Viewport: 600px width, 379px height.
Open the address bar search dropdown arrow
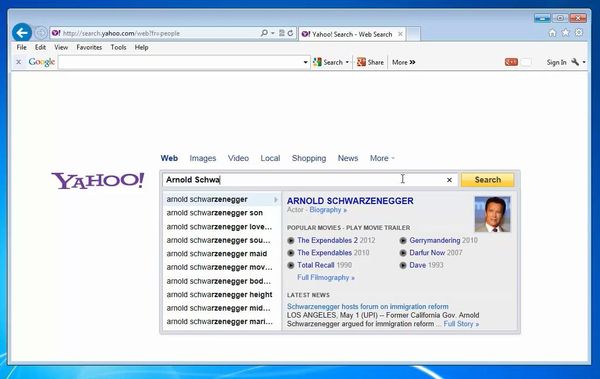pyautogui.click(x=272, y=33)
